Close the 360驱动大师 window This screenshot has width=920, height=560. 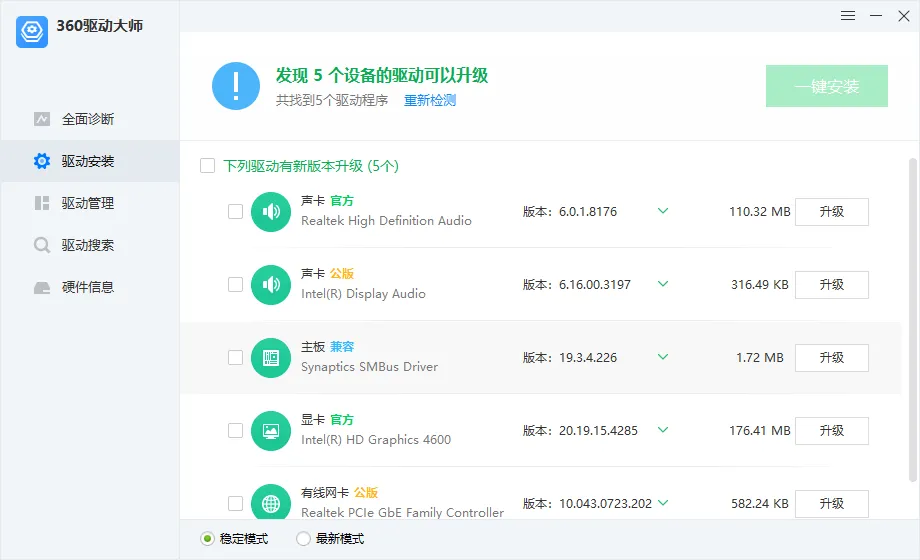click(x=904, y=16)
